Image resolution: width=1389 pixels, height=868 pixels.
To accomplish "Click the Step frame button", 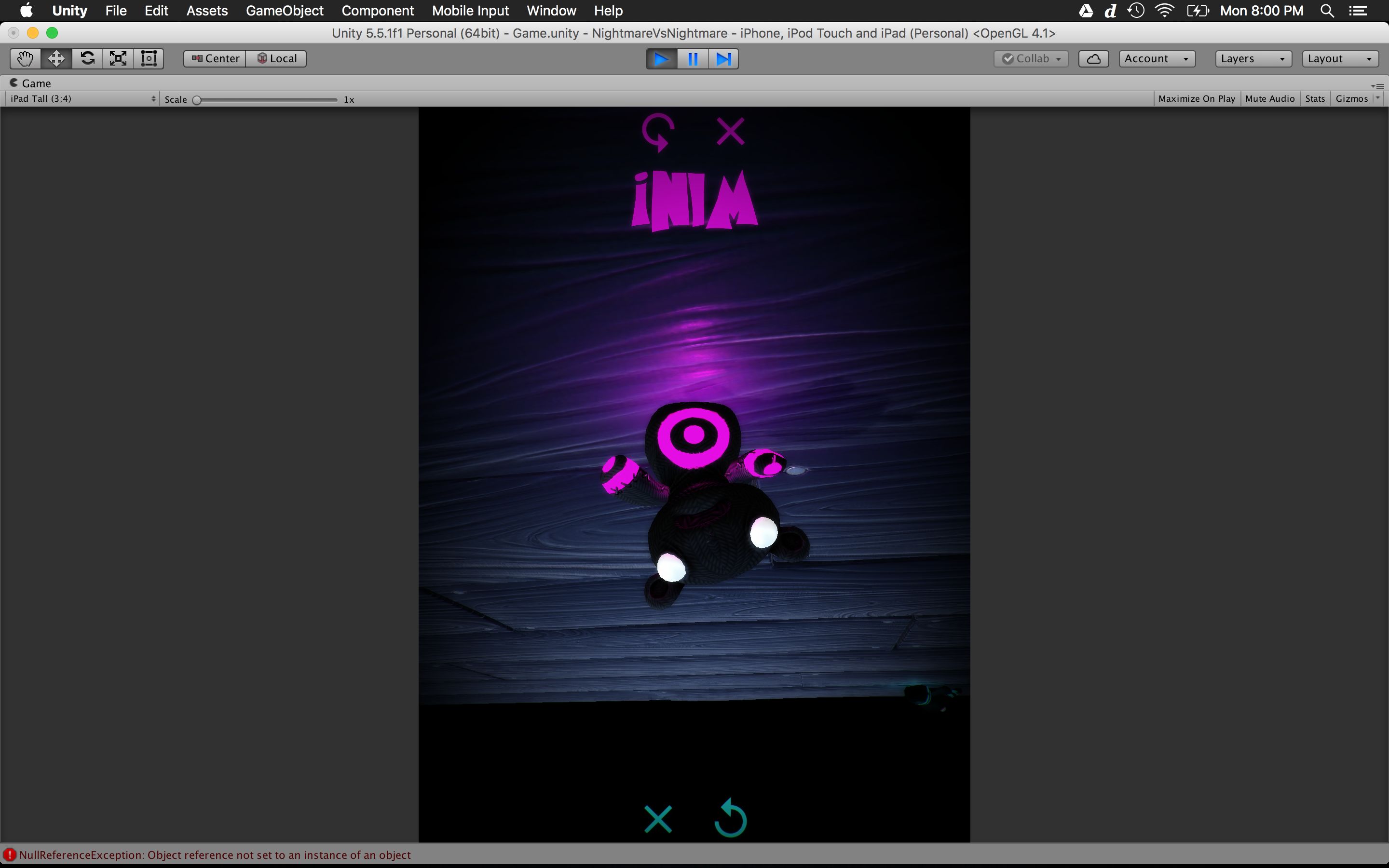I will click(723, 59).
